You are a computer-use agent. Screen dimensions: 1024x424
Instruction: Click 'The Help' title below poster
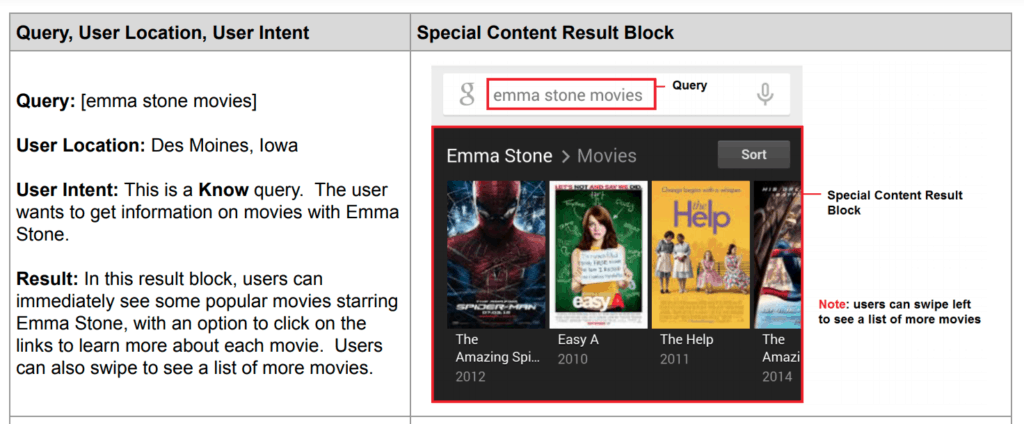686,340
